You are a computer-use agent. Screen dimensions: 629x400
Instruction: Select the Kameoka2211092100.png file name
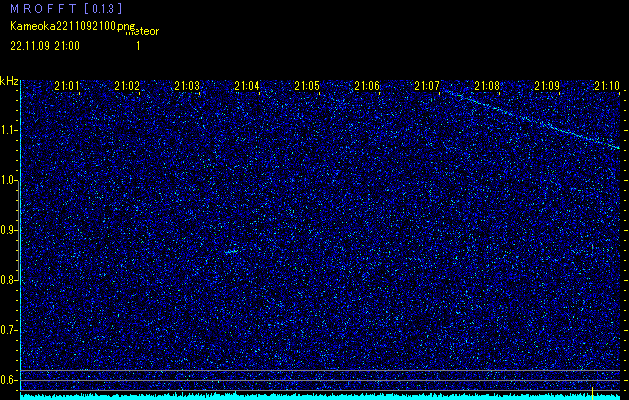(x=73, y=26)
